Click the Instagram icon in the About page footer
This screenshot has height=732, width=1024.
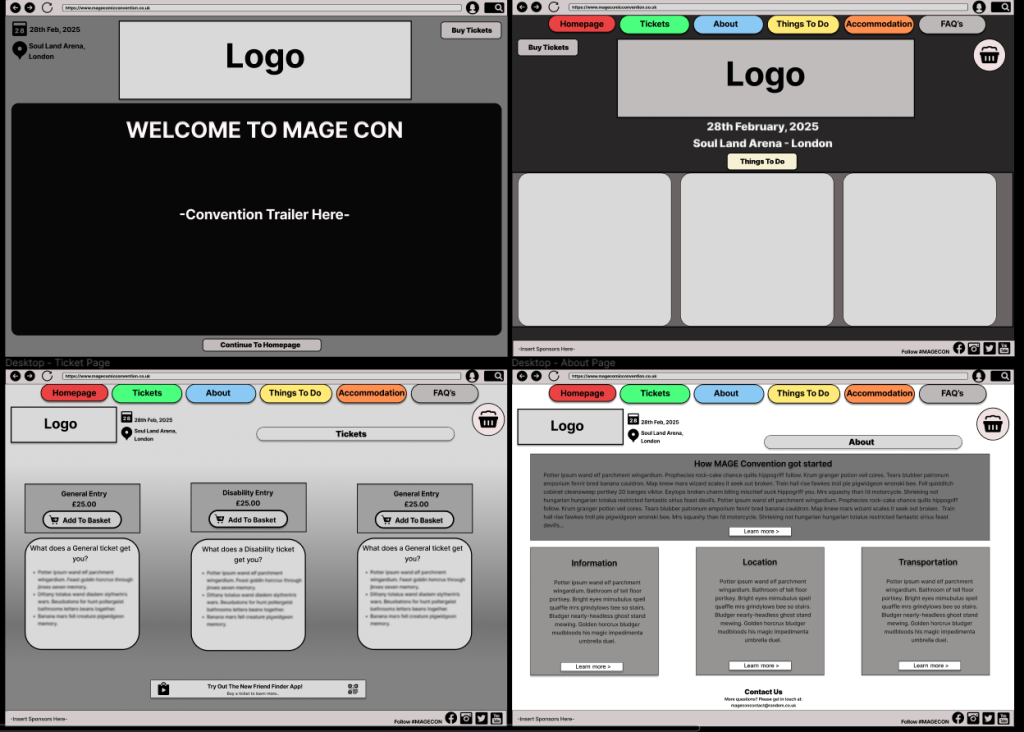974,718
